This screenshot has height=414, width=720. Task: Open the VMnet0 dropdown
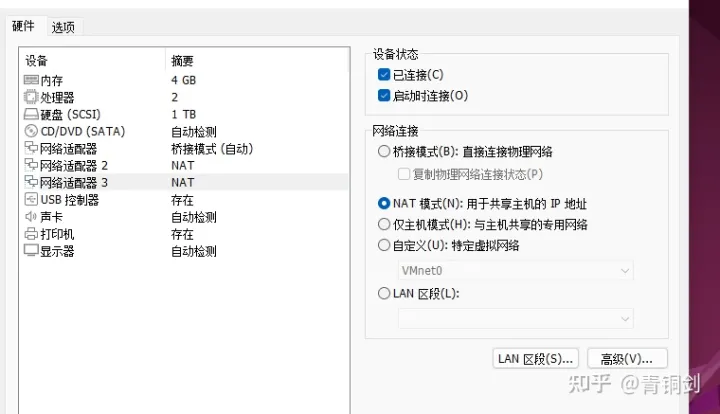[x=515, y=270]
